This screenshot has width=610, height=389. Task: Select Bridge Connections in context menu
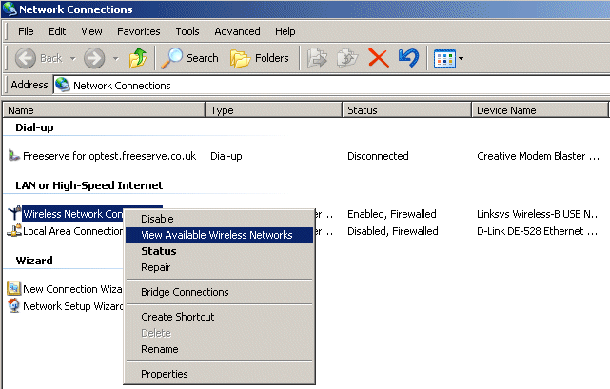[x=219, y=292]
